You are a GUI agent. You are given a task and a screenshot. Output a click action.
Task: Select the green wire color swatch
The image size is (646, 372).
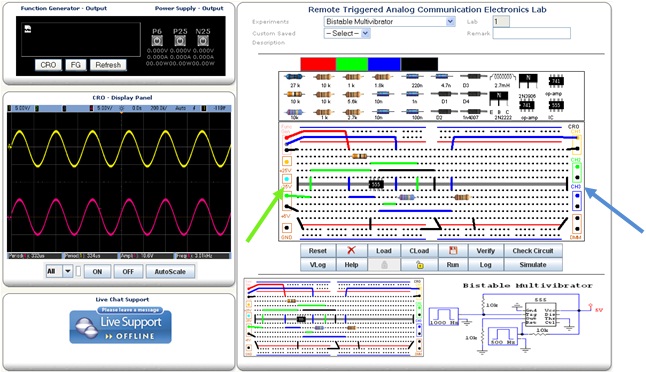pyautogui.click(x=352, y=64)
